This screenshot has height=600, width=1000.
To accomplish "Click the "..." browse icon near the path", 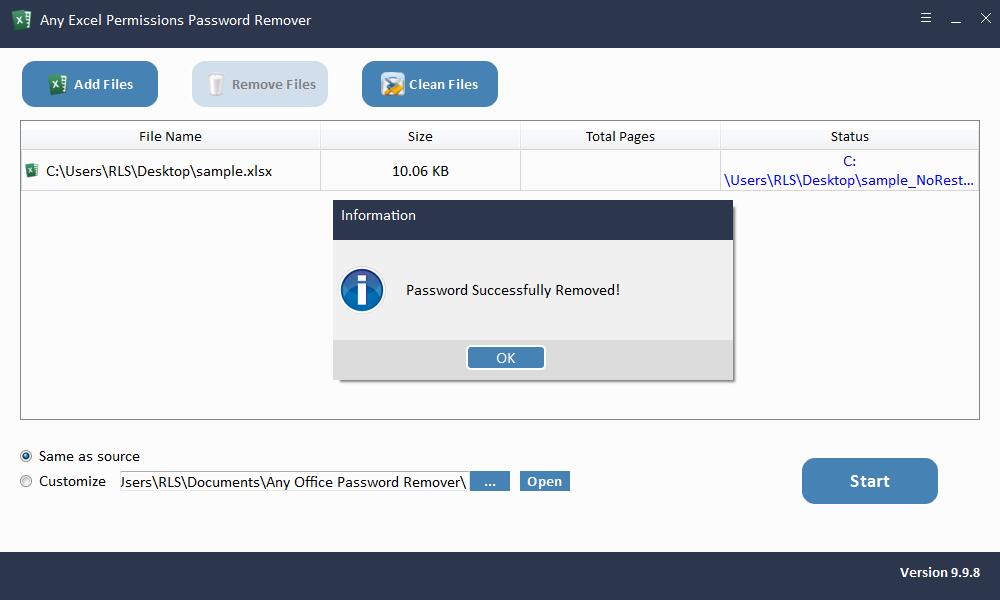I will pos(489,481).
